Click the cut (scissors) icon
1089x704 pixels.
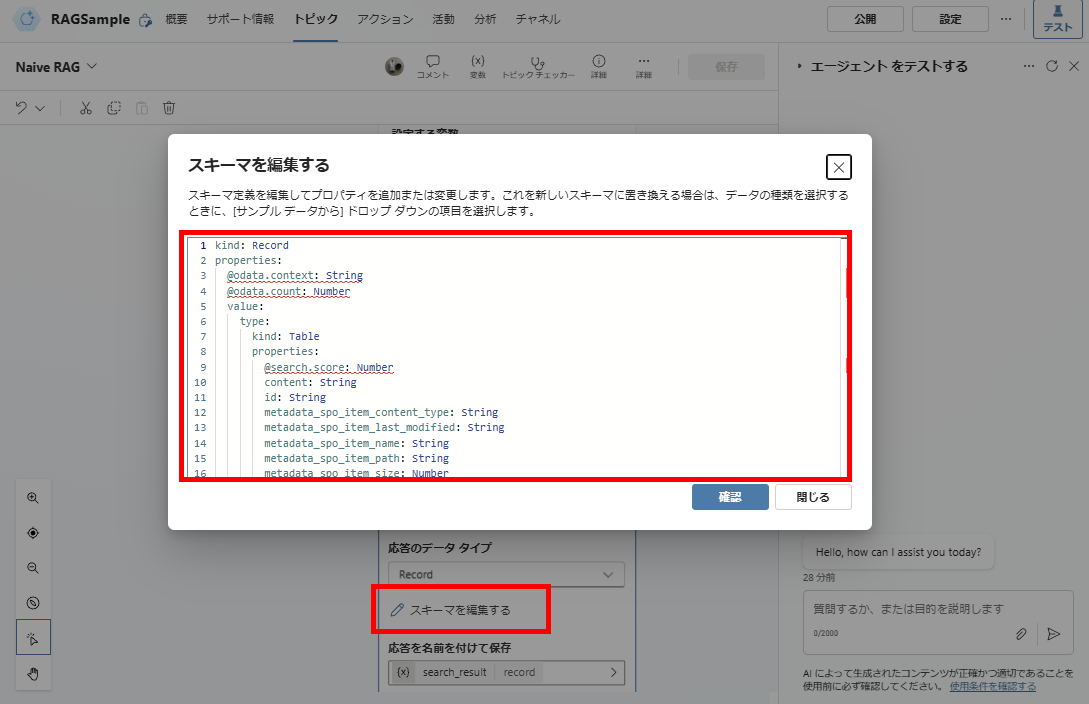point(85,107)
